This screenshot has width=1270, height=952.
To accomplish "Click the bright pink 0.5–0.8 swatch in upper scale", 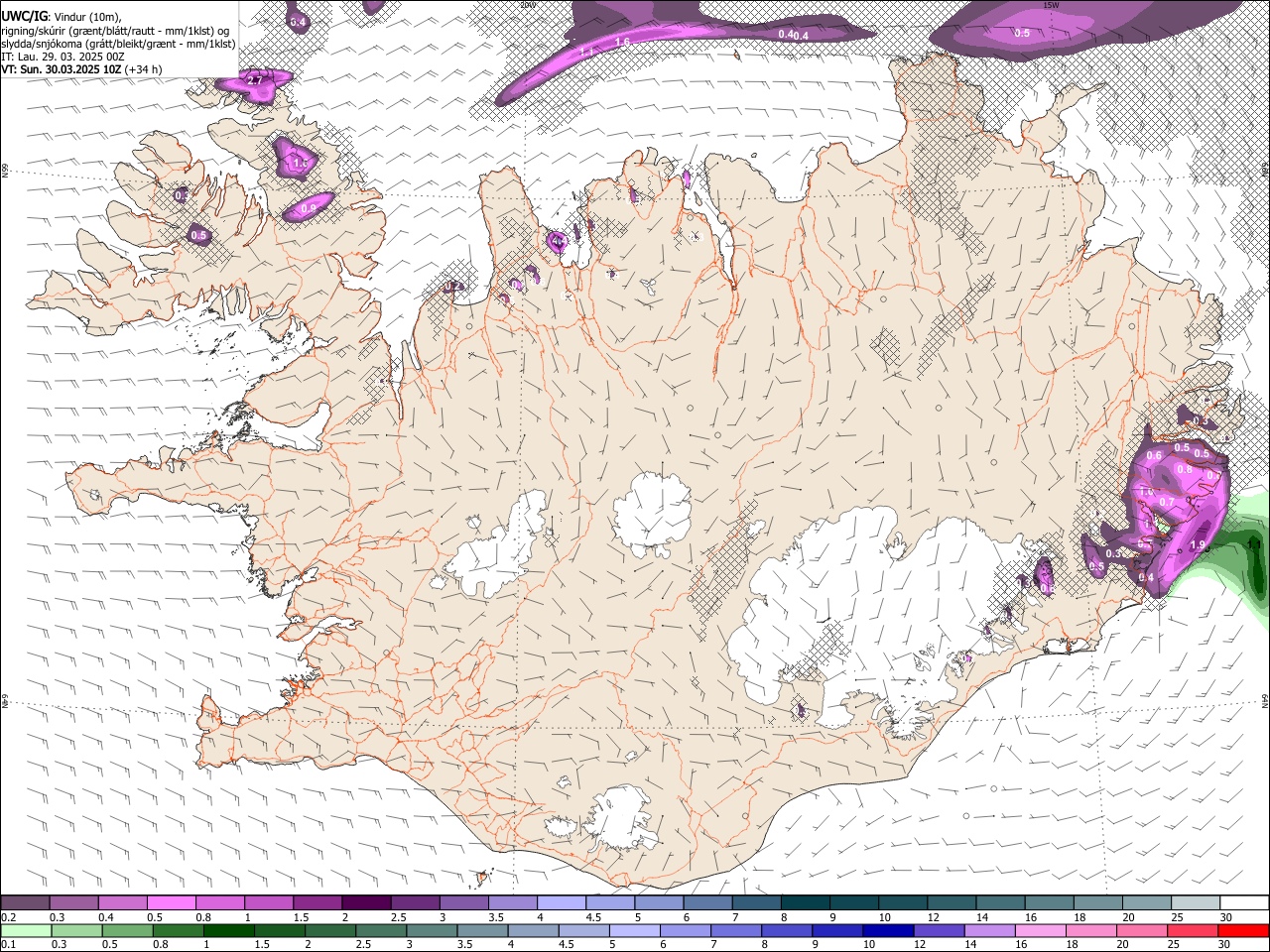I will pyautogui.click(x=172, y=903).
